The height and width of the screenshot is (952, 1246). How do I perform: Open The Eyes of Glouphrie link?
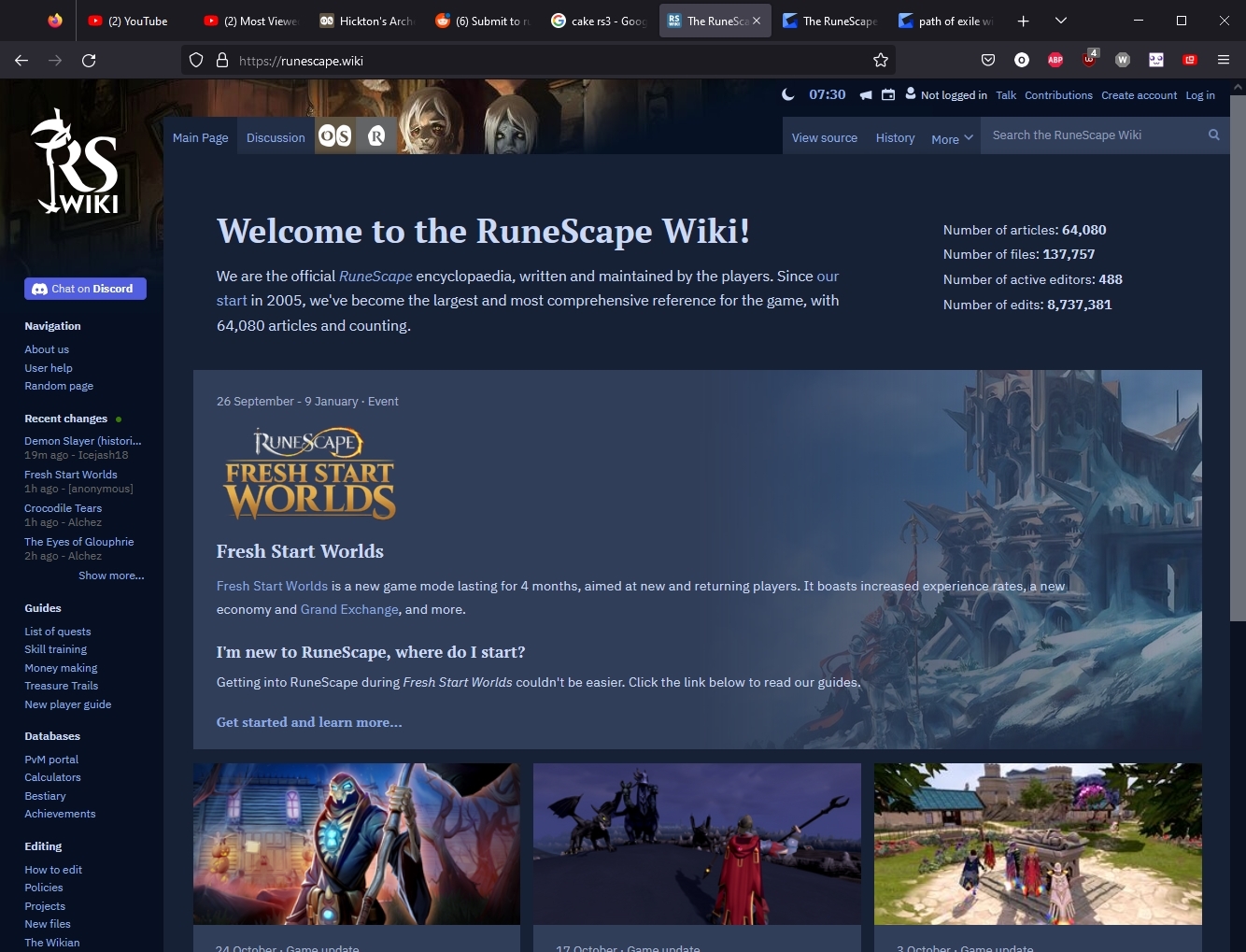coord(79,542)
